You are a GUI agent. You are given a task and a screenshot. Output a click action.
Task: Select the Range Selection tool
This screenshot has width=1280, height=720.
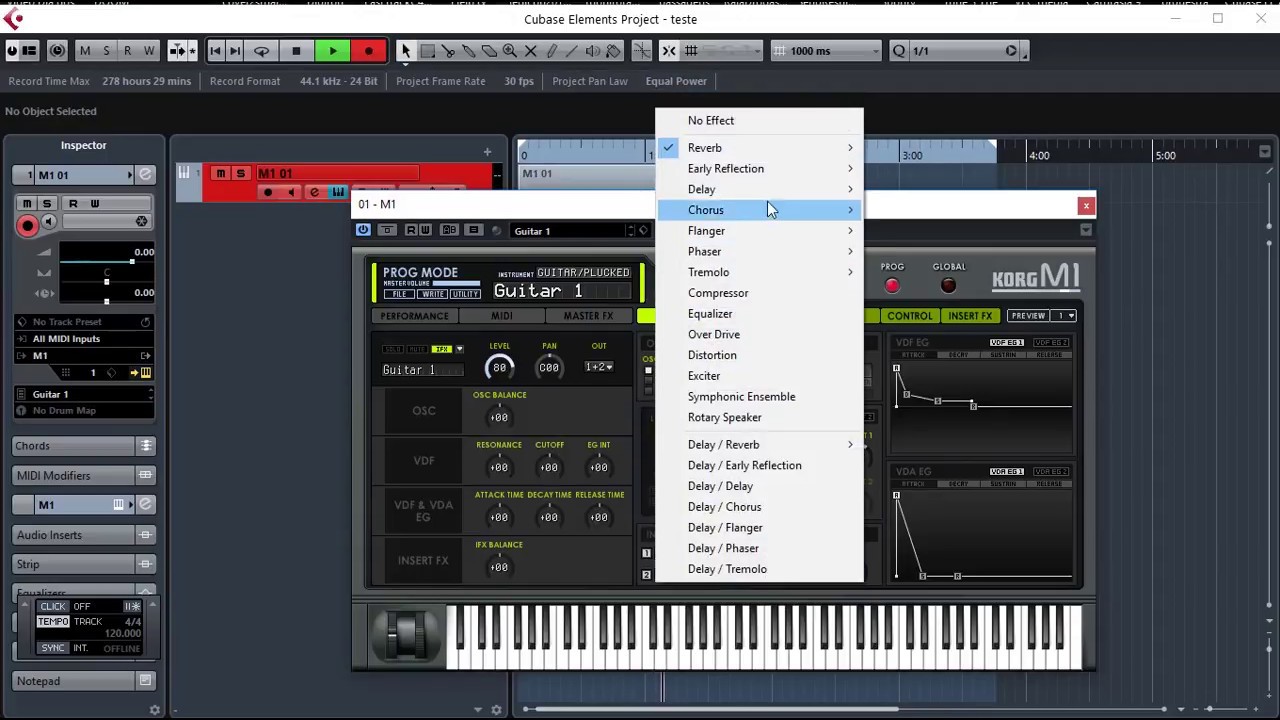point(427,51)
